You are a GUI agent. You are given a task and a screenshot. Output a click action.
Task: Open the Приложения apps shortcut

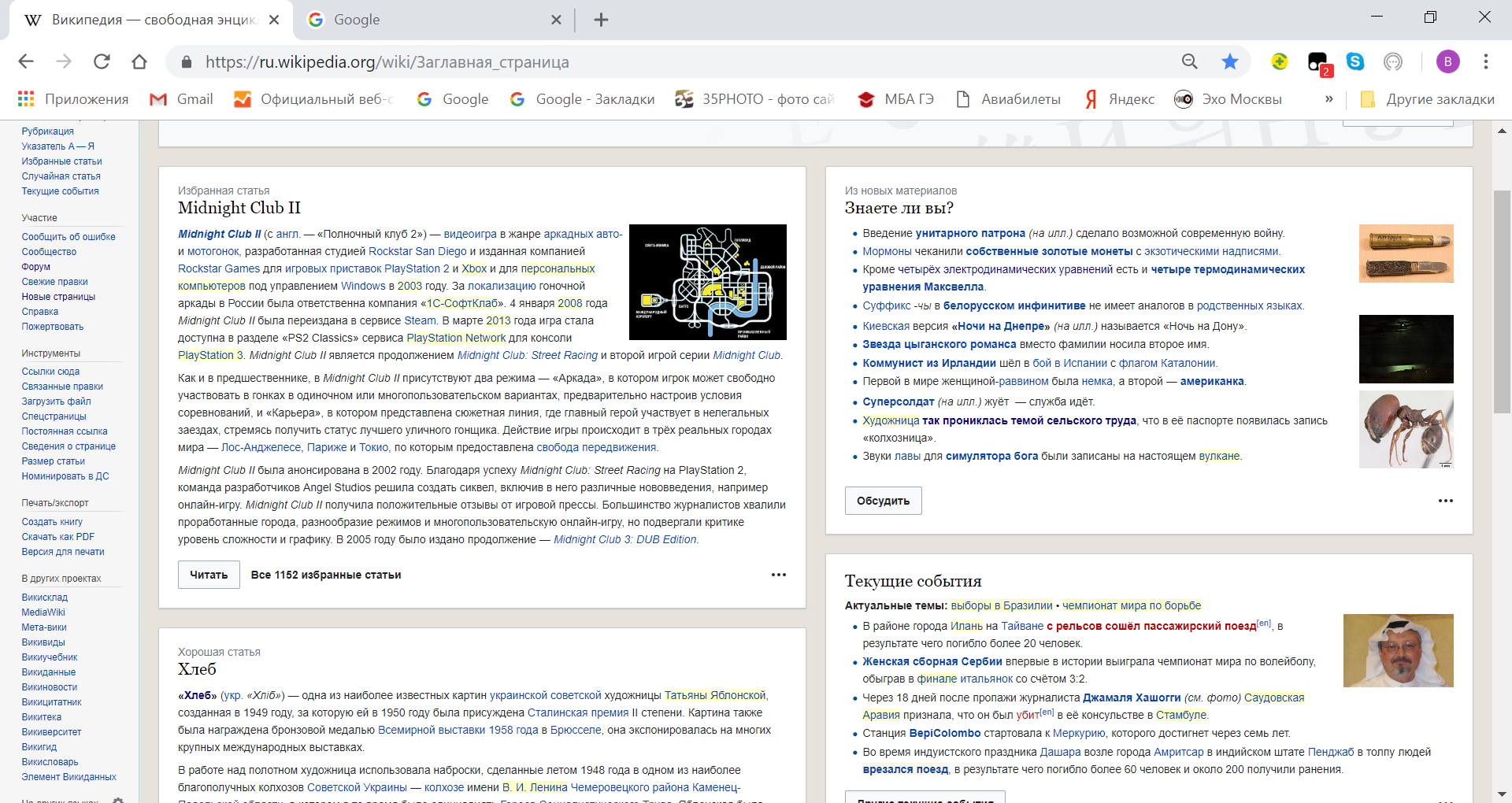(73, 99)
